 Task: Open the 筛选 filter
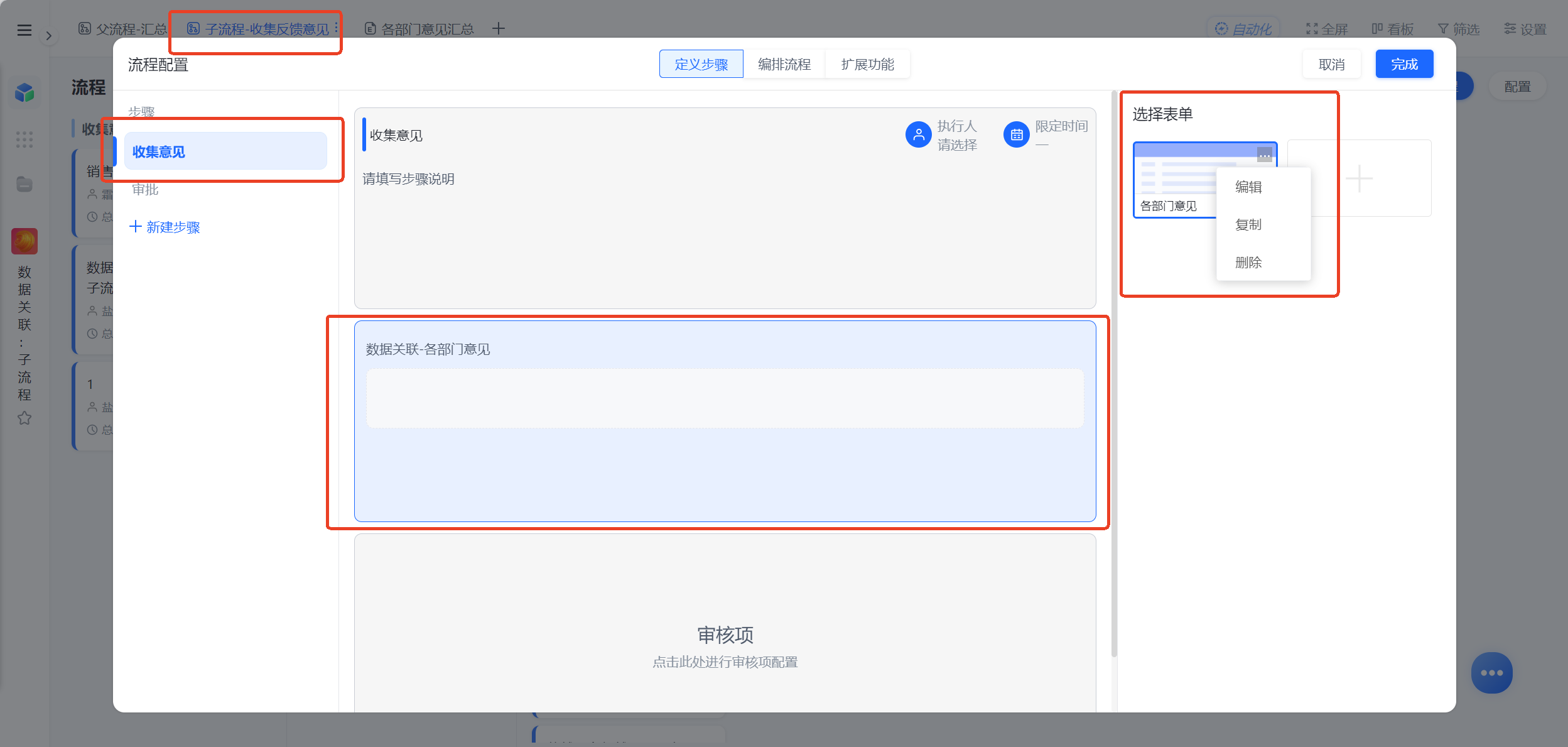1458,29
